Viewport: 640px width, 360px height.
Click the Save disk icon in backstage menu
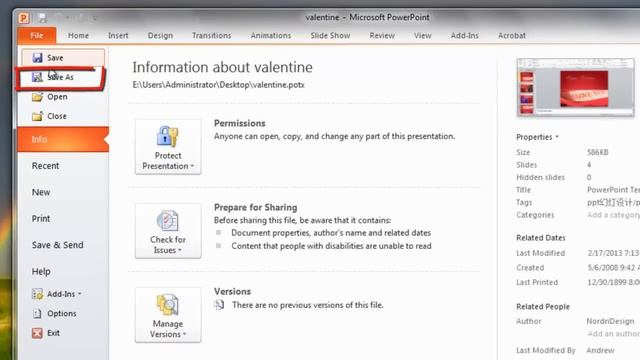point(37,58)
